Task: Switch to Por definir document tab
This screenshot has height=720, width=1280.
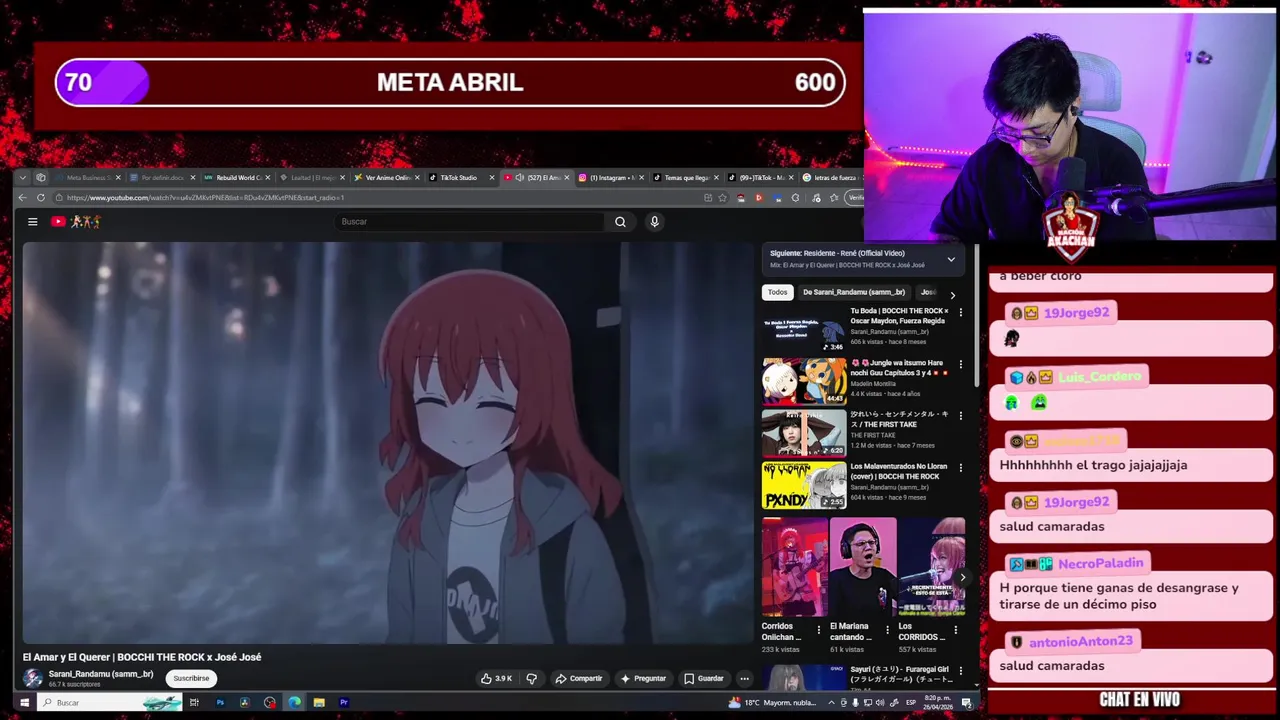Action: (x=160, y=178)
